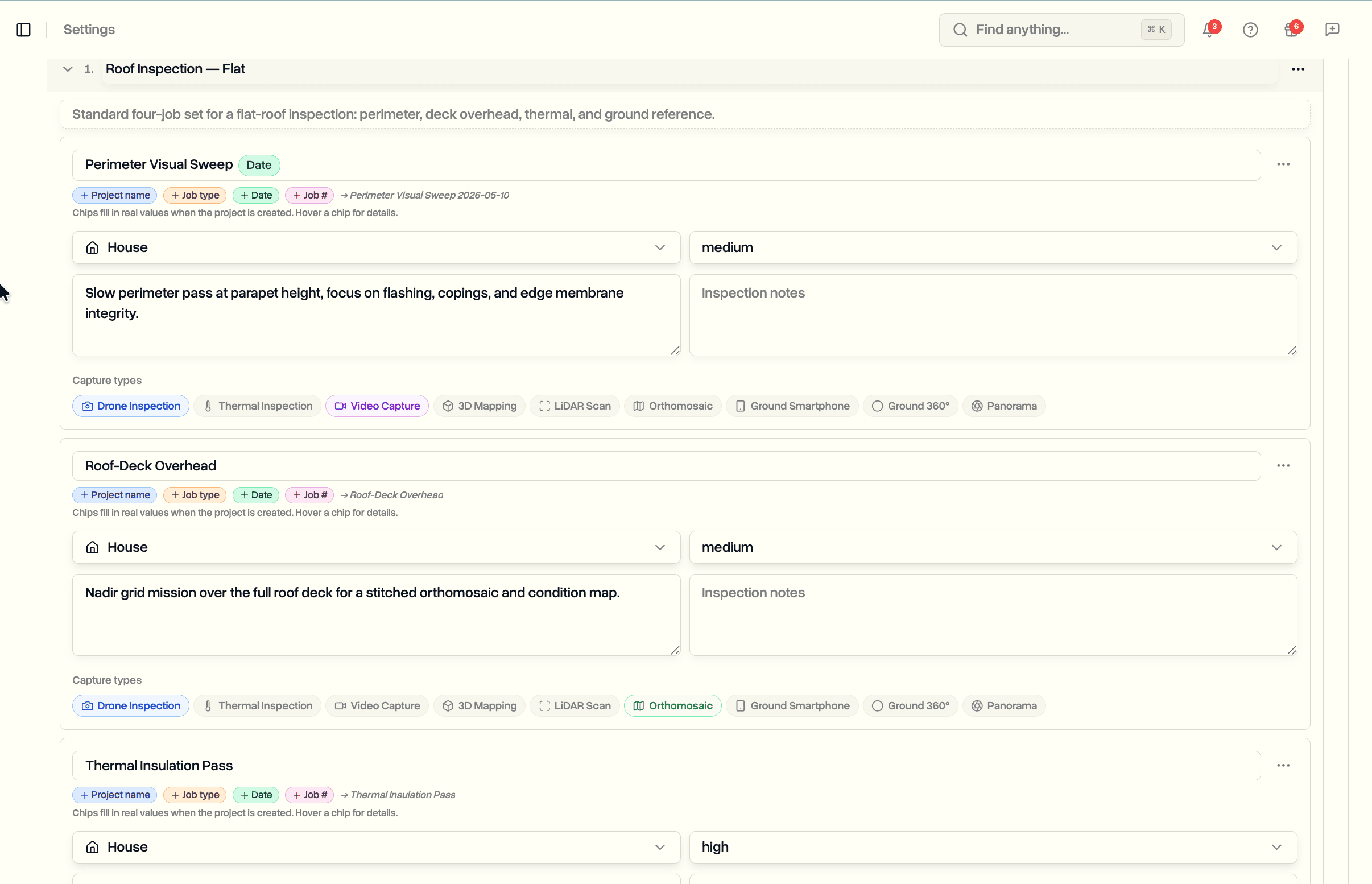
Task: Enable LiDAR Scan in Perimeter Visual Sweep
Action: pyautogui.click(x=575, y=406)
